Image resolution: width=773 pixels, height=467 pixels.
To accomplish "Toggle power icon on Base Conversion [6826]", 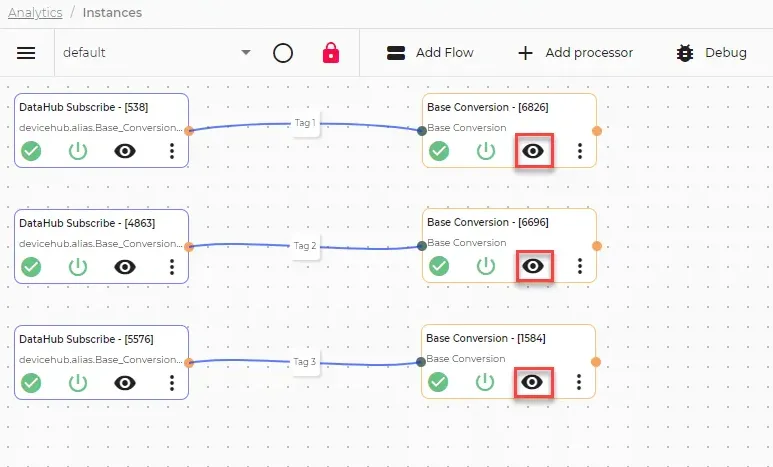I will (x=486, y=151).
